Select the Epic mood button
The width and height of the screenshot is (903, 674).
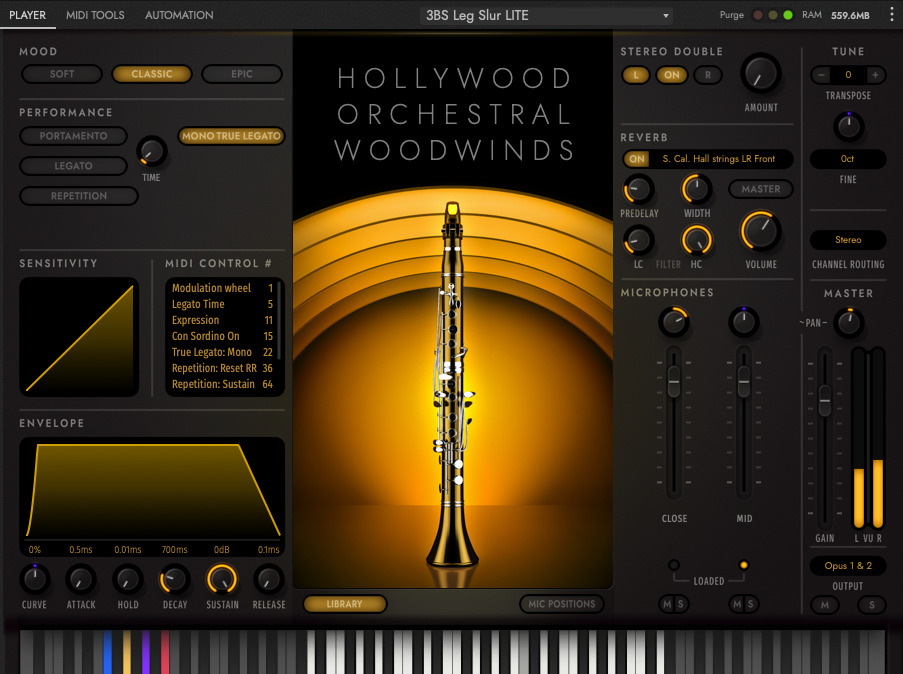tap(242, 74)
